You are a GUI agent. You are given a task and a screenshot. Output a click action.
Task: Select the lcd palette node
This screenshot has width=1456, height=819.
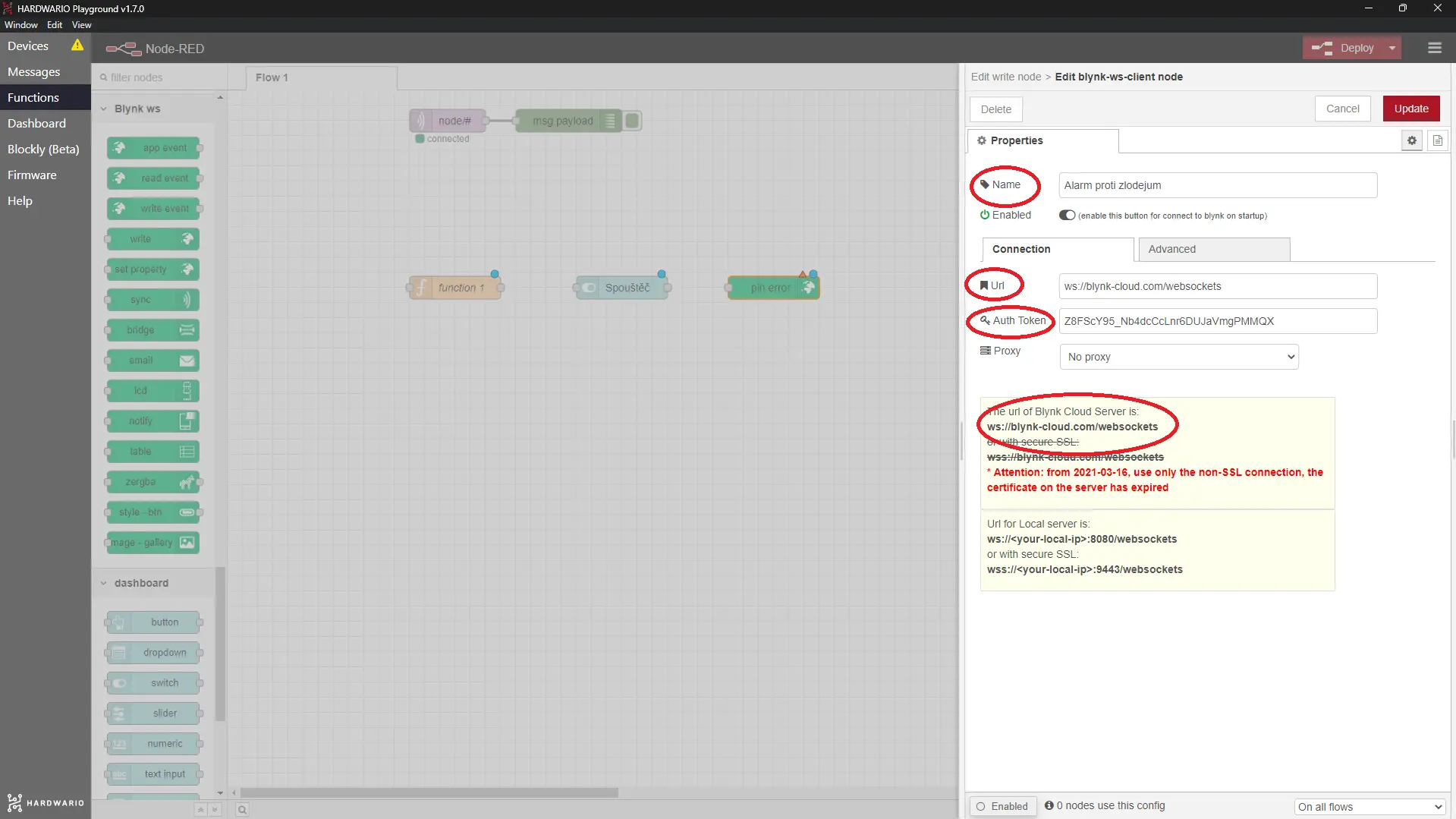click(x=154, y=391)
